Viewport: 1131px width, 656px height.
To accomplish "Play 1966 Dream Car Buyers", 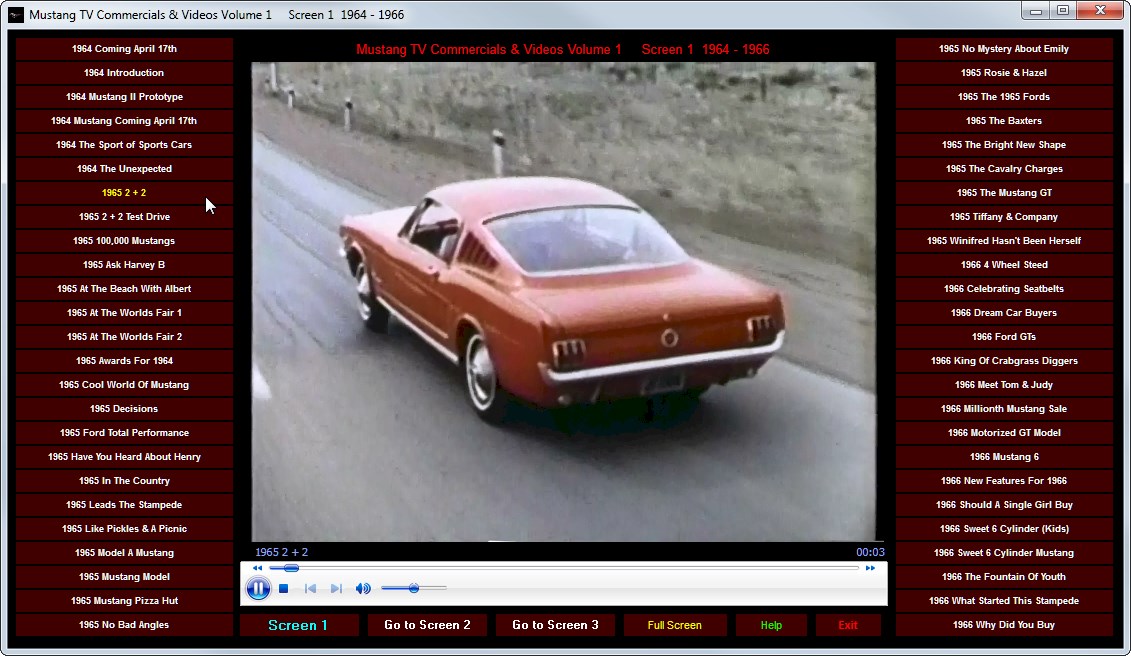I will coord(1004,312).
